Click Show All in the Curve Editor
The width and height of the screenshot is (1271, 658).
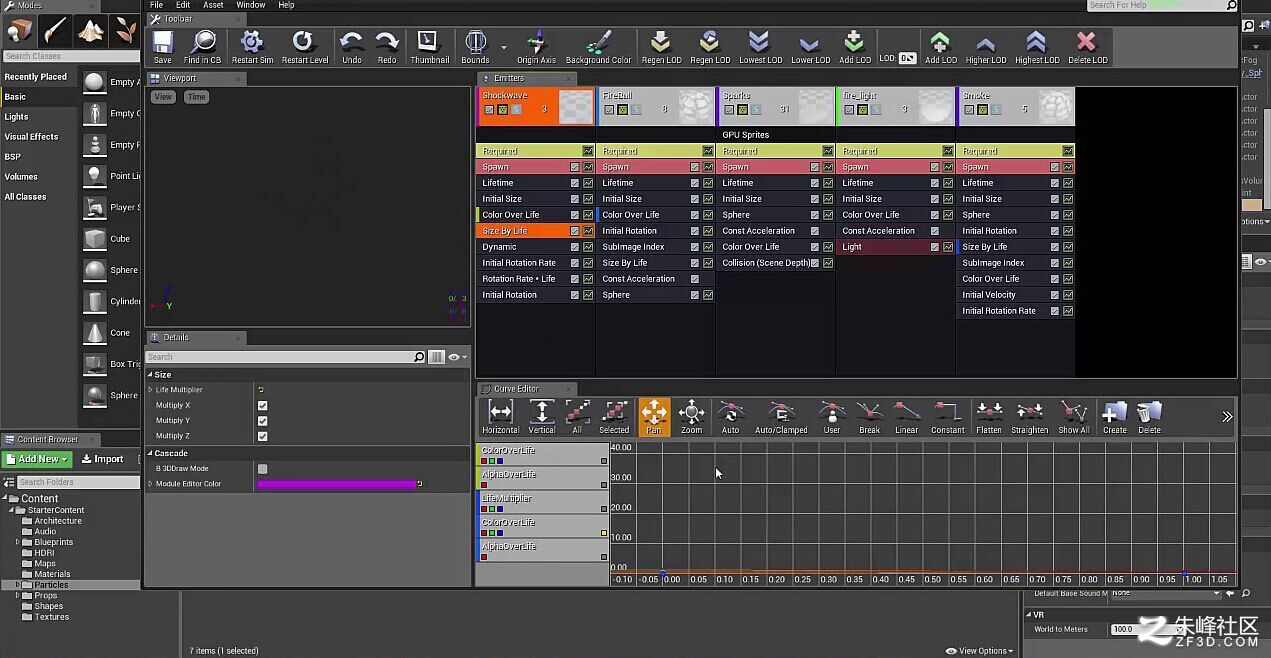(1073, 417)
